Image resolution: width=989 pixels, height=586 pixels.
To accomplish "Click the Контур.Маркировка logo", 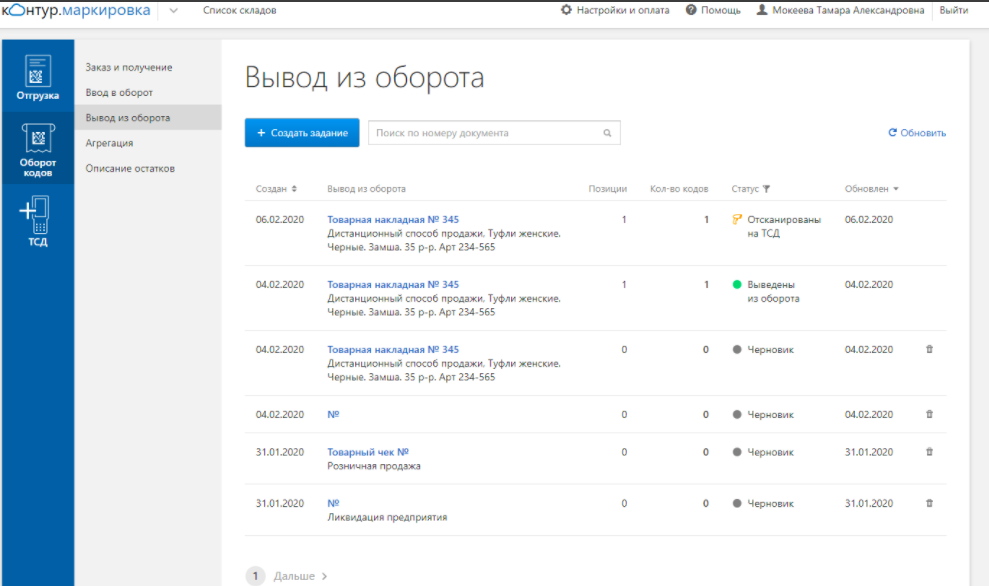I will coord(76,11).
